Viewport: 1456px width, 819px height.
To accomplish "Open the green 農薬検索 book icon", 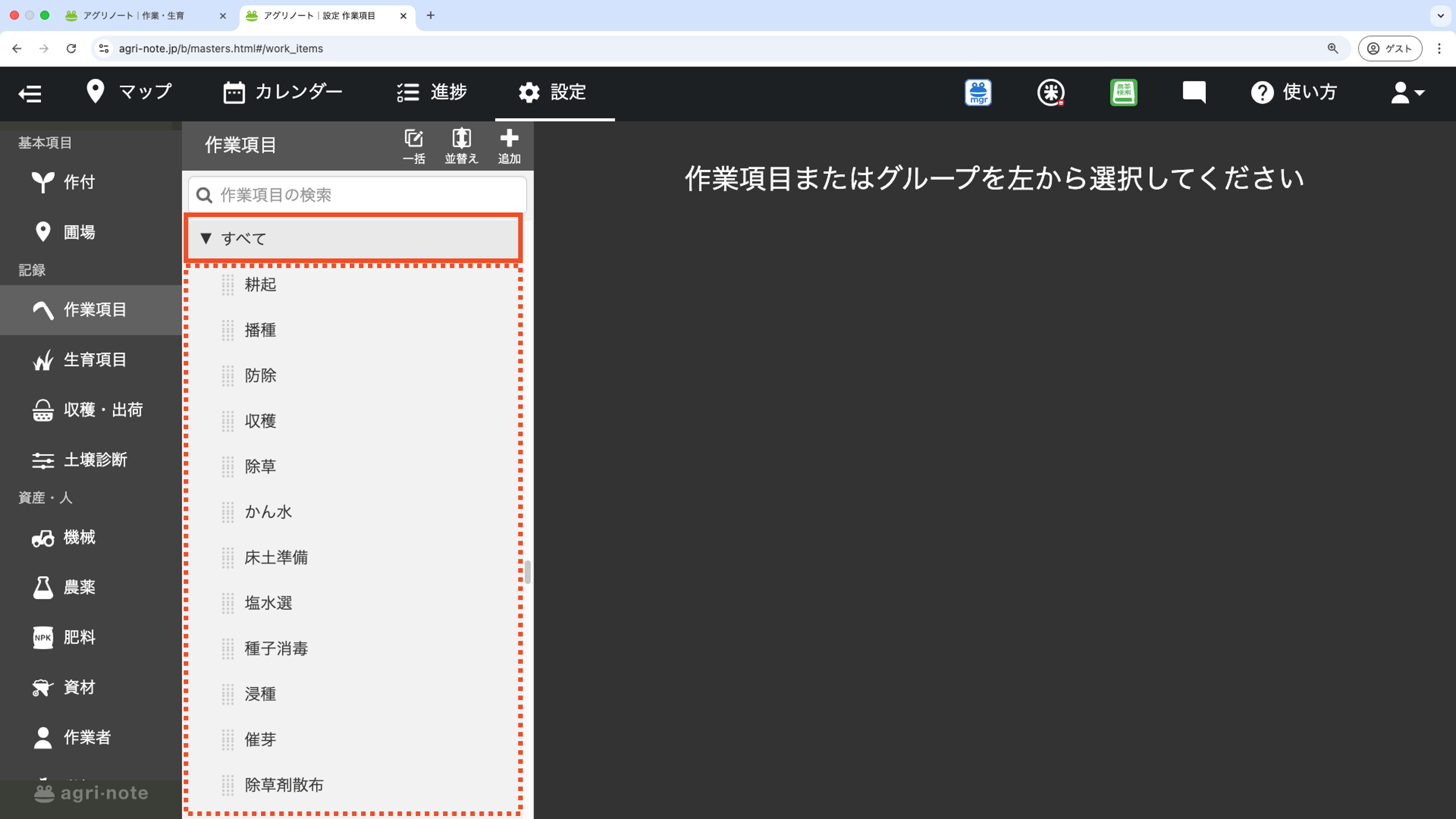I will click(x=1124, y=93).
